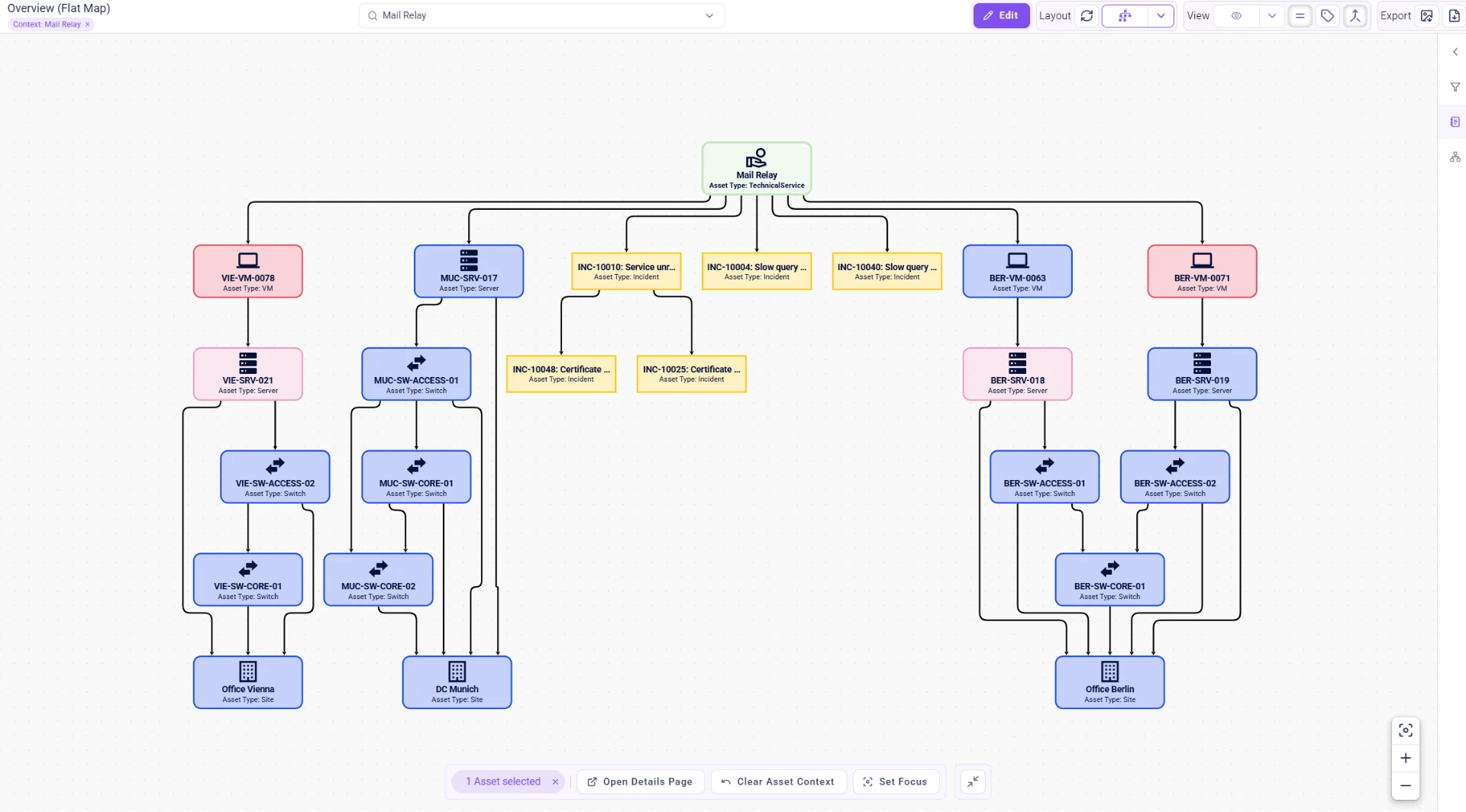The image size is (1466, 812).
Task: Click the purple Edit button
Action: point(1001,15)
